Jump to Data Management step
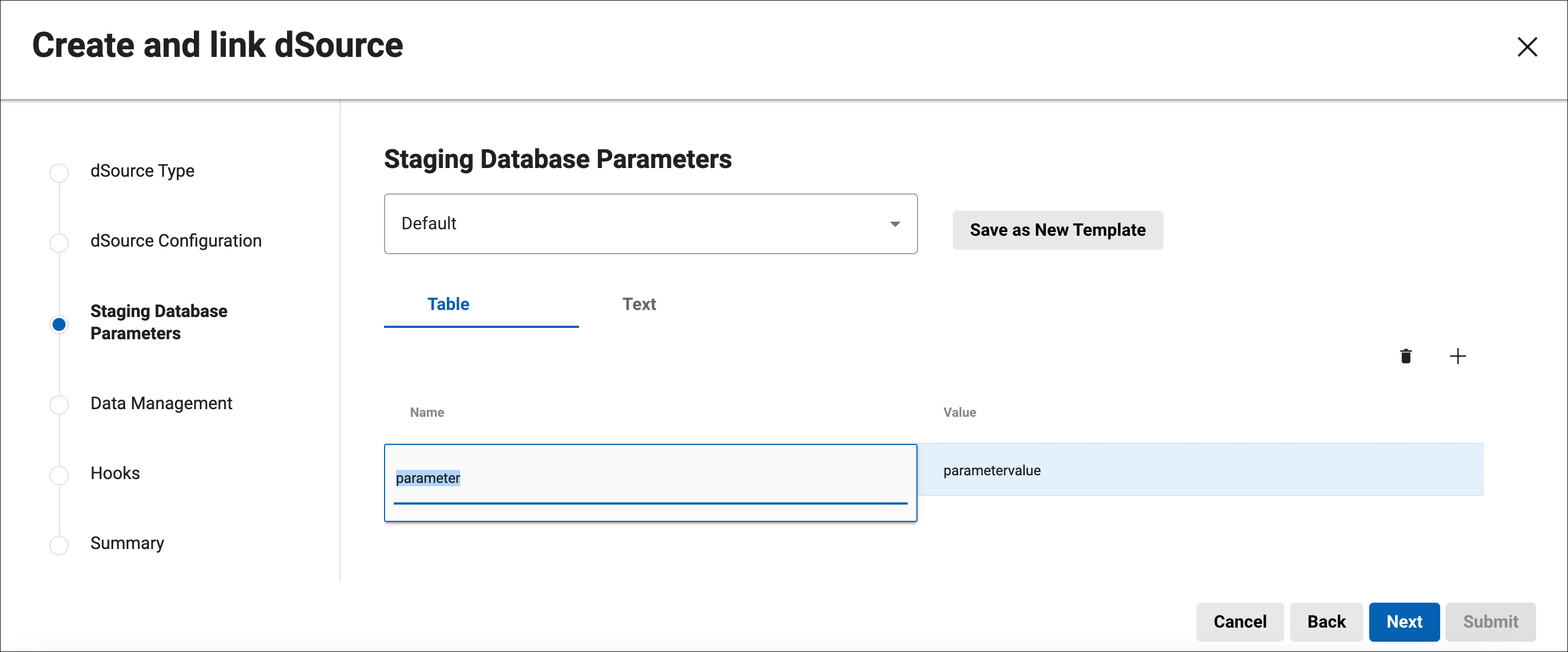This screenshot has width=1568, height=652. pos(161,403)
